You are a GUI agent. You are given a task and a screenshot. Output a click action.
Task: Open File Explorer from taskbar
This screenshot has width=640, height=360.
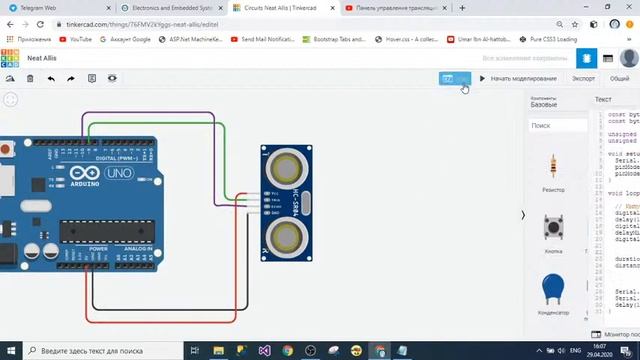pos(218,351)
